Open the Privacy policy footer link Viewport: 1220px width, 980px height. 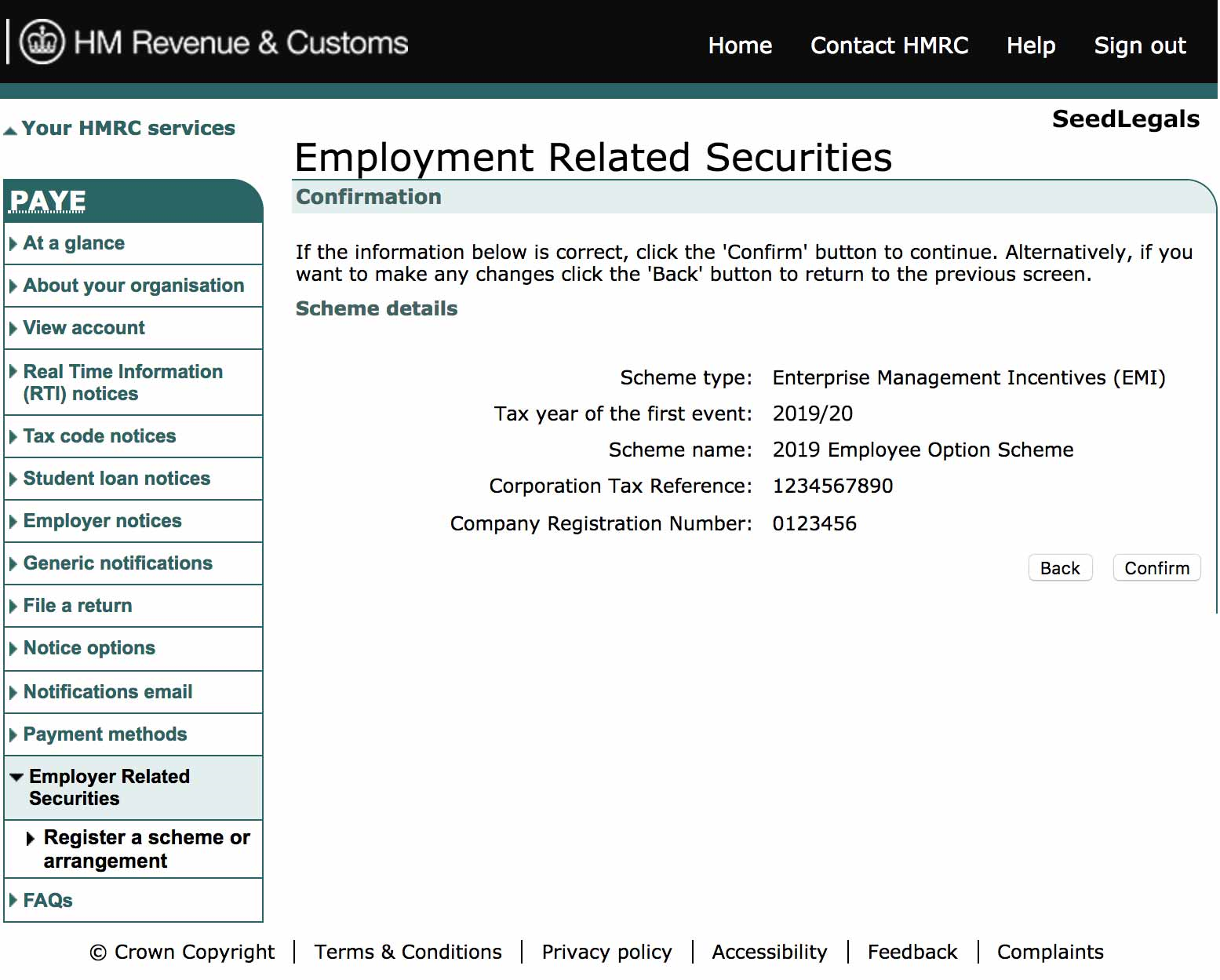[606, 952]
